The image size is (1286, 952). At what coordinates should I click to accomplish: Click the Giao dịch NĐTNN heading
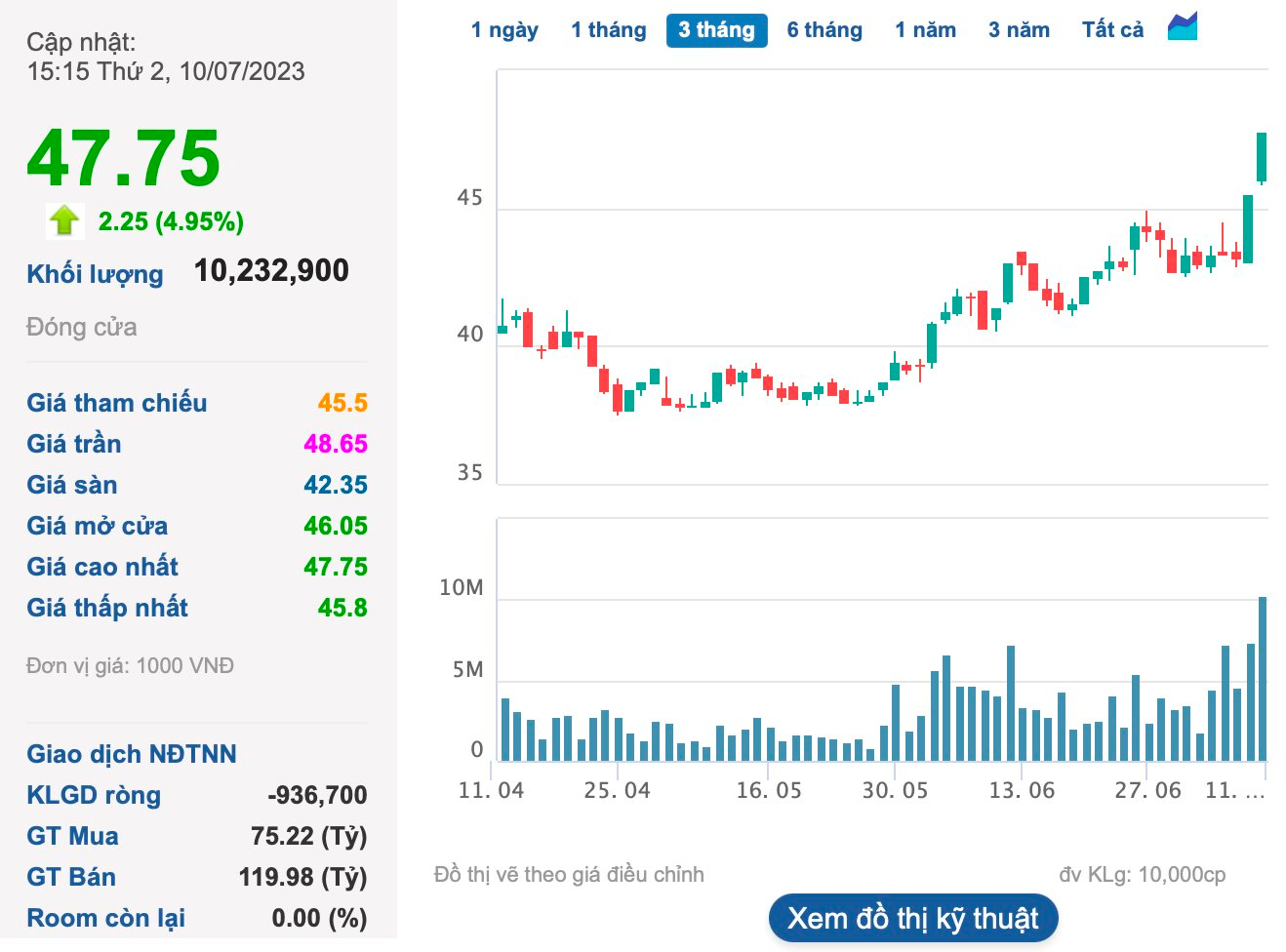click(132, 754)
